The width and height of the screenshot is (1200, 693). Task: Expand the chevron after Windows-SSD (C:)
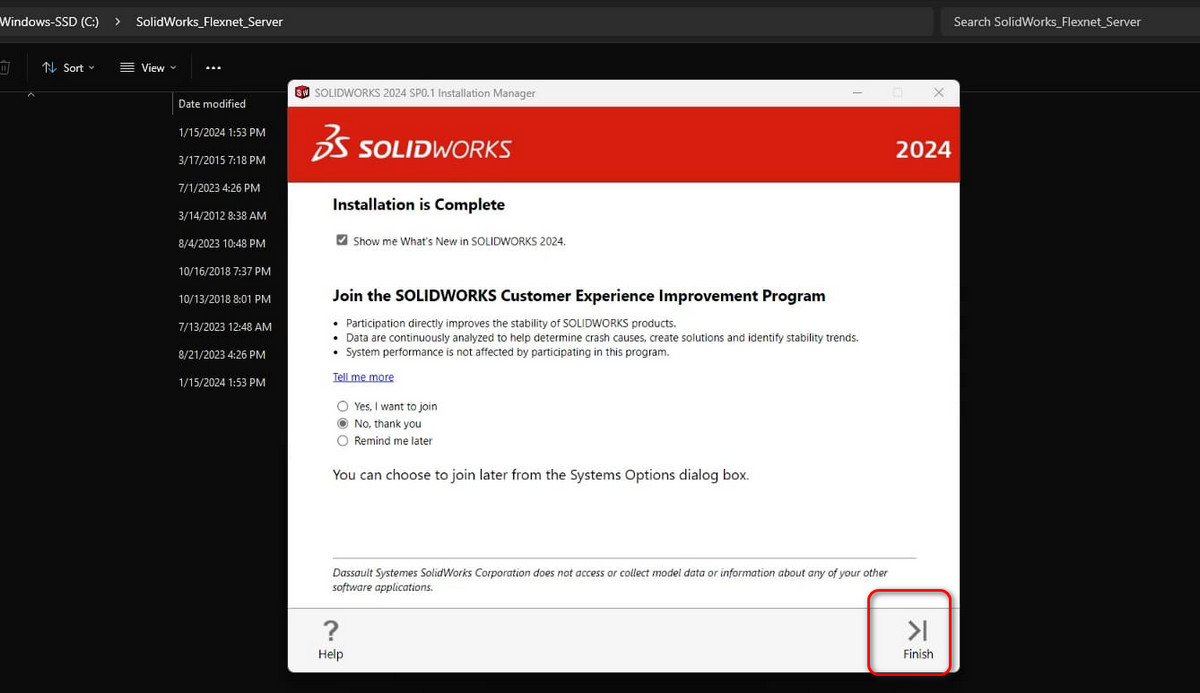[118, 21]
